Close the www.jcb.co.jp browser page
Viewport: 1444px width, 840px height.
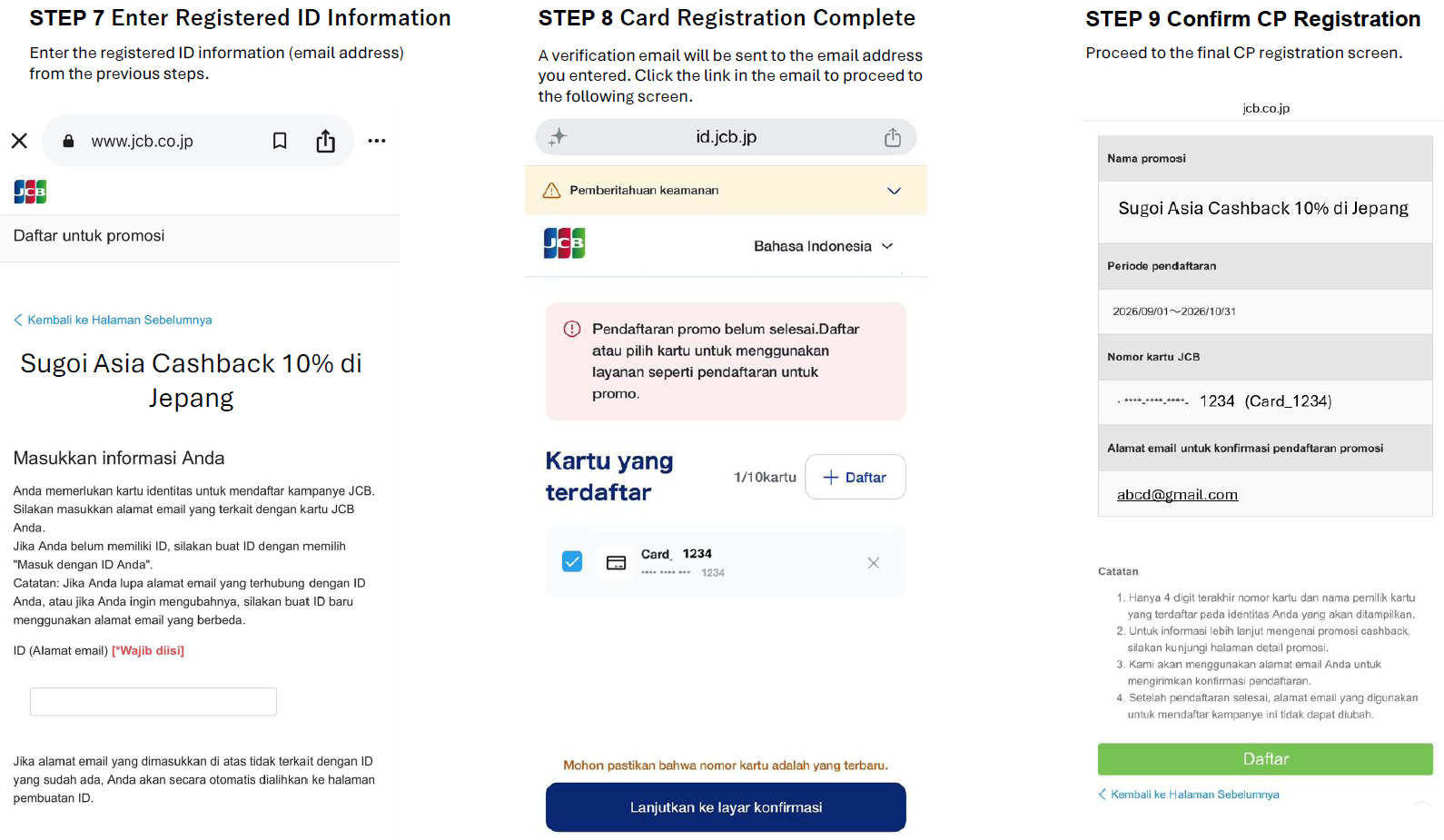tap(19, 141)
